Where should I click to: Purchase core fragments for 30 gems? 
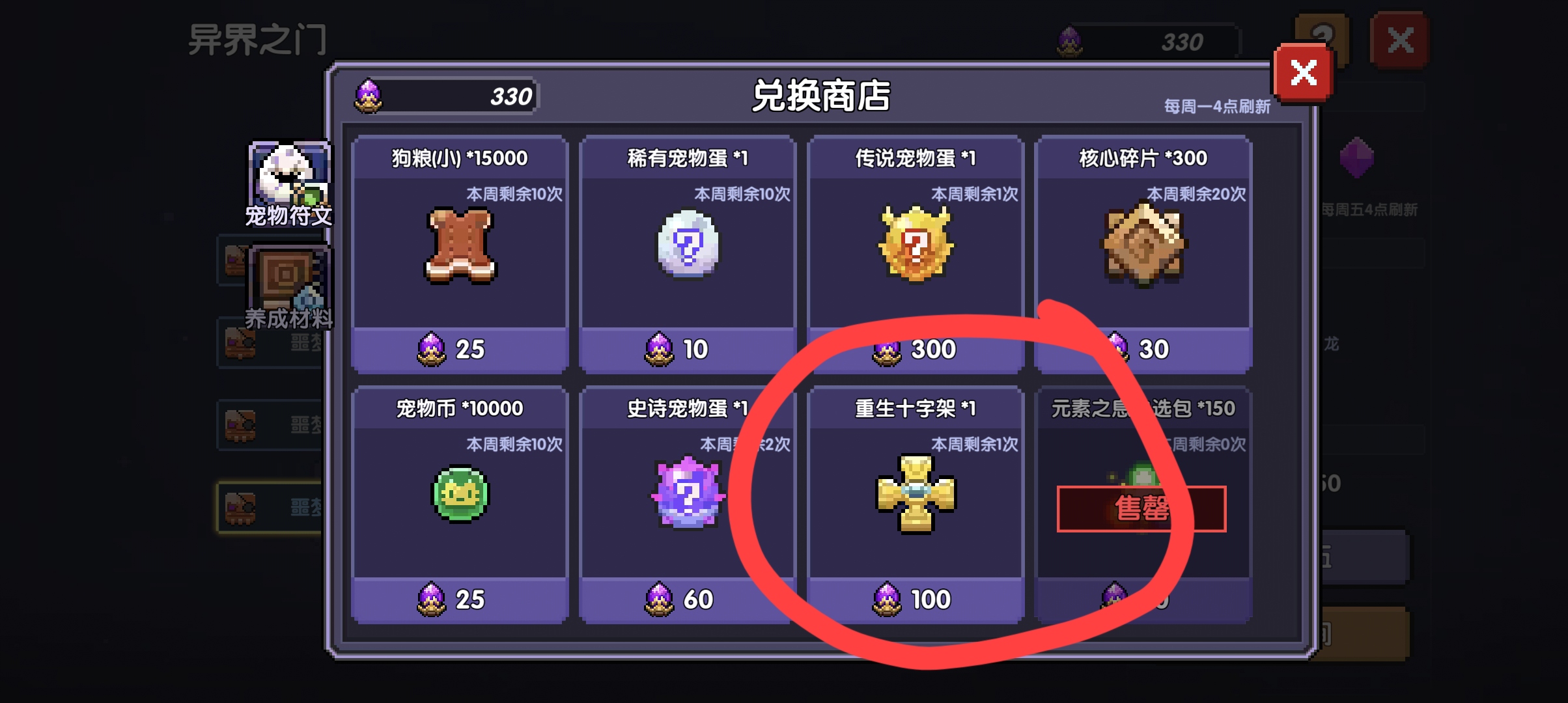(x=1143, y=350)
